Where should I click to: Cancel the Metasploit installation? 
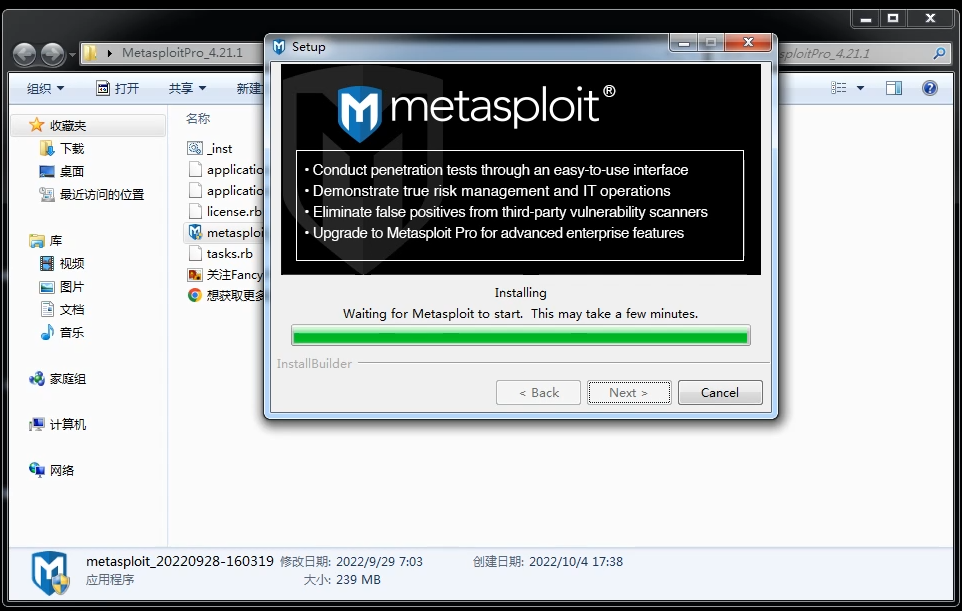click(720, 393)
